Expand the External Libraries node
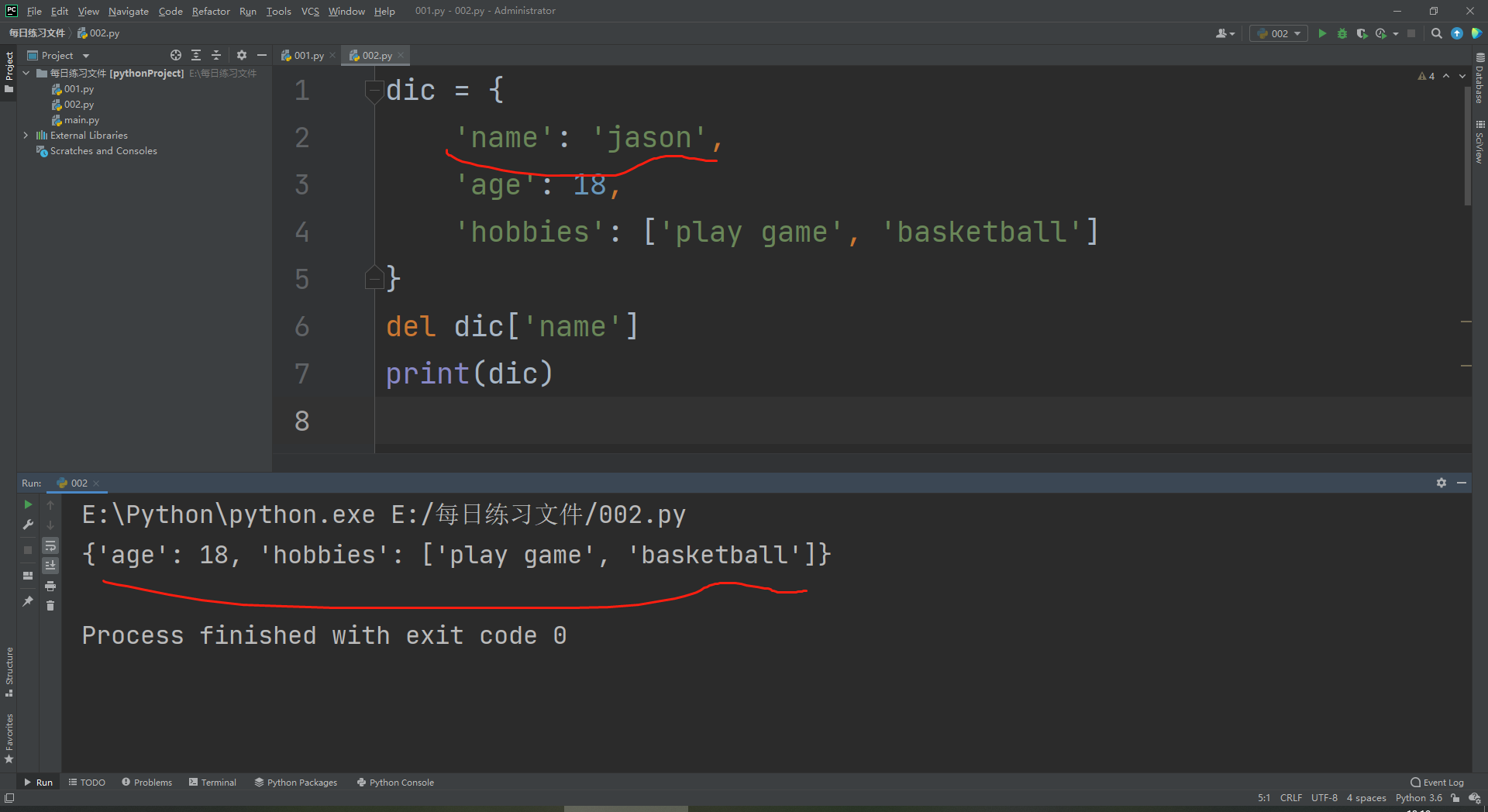The width and height of the screenshot is (1488, 812). coord(26,135)
